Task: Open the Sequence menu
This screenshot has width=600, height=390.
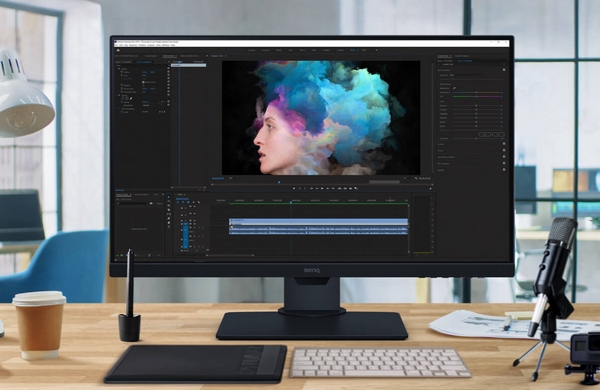Action: pos(133,45)
